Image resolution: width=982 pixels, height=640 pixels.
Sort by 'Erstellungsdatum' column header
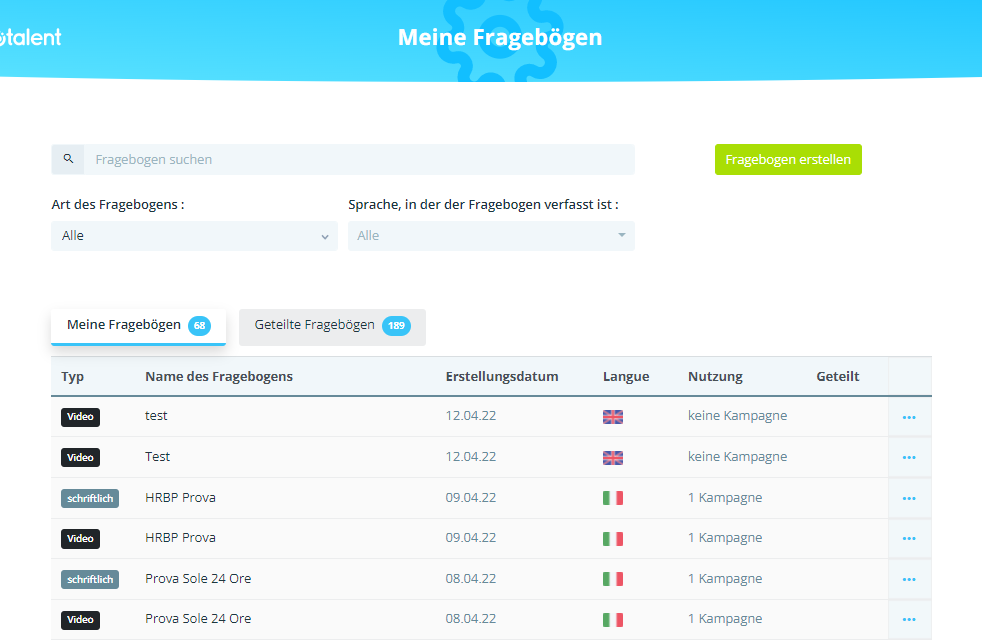502,377
